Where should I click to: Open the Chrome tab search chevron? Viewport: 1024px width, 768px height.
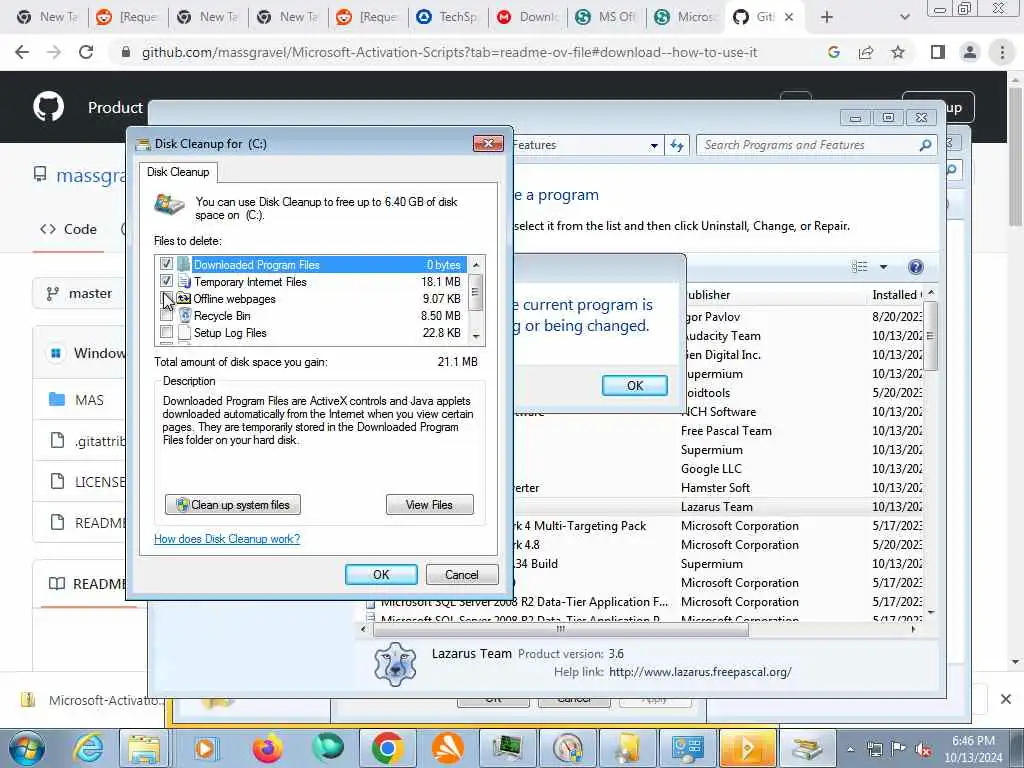[904, 17]
